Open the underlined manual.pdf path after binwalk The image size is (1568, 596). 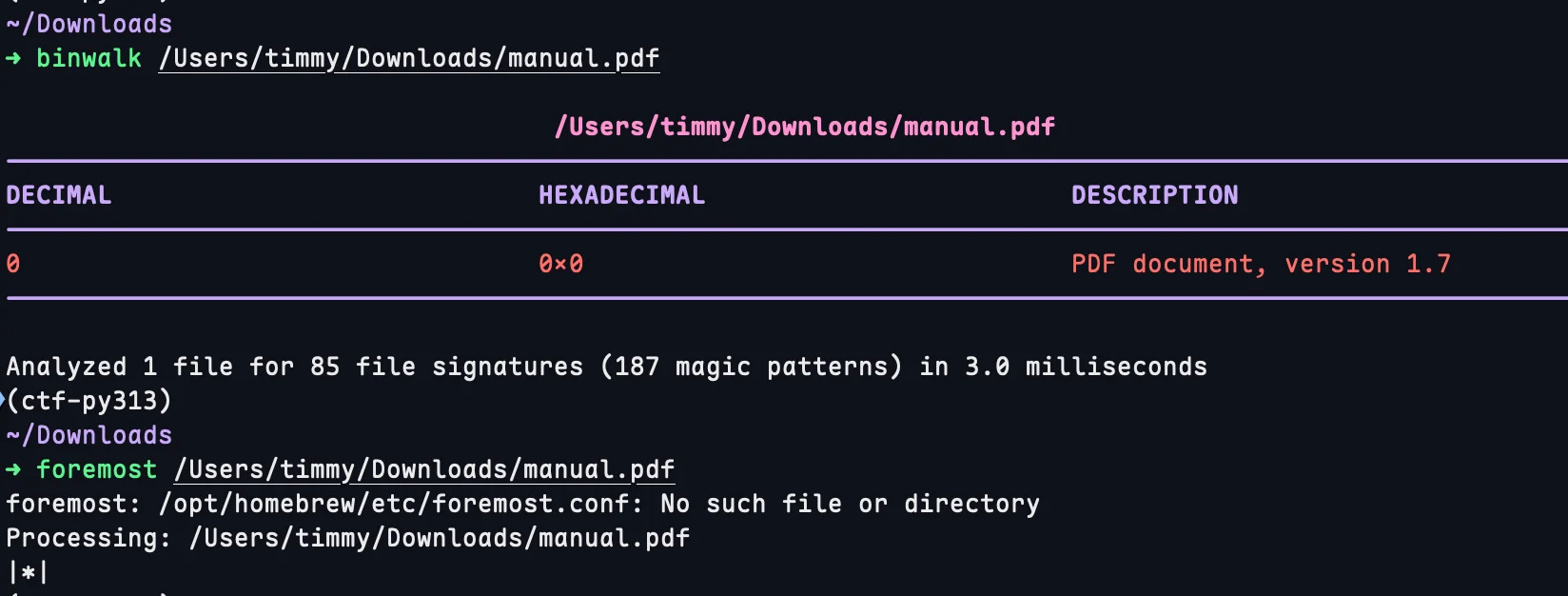[x=409, y=59]
